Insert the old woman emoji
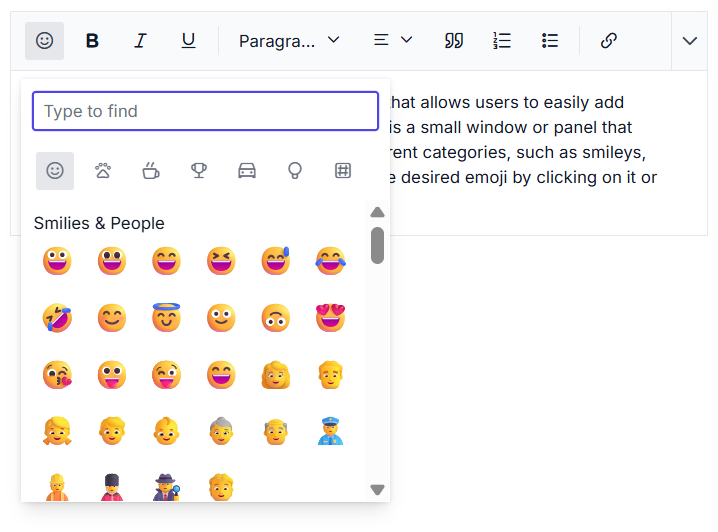718x532 pixels. [221, 431]
